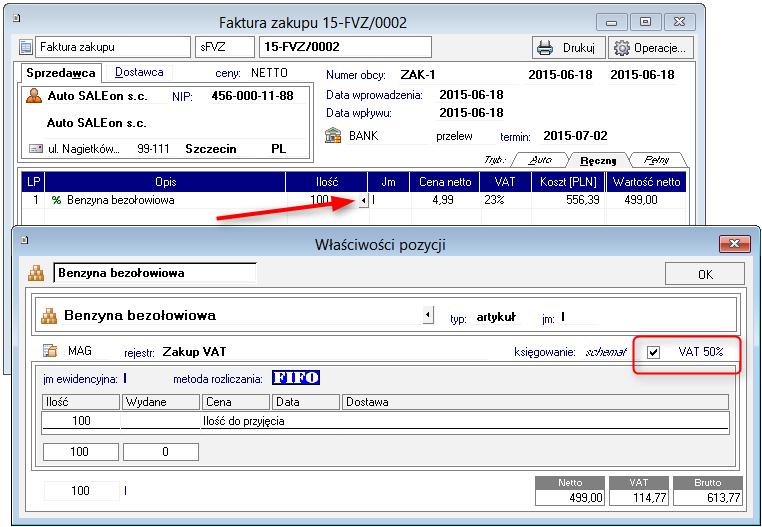The image size is (762, 527).
Task: Click the boxes icon beside the item name field
Action: [36, 273]
